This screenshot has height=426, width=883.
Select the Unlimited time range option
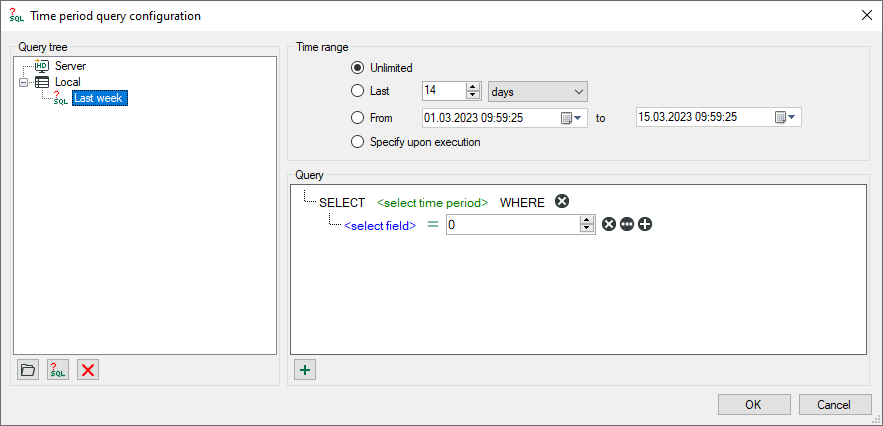point(357,68)
